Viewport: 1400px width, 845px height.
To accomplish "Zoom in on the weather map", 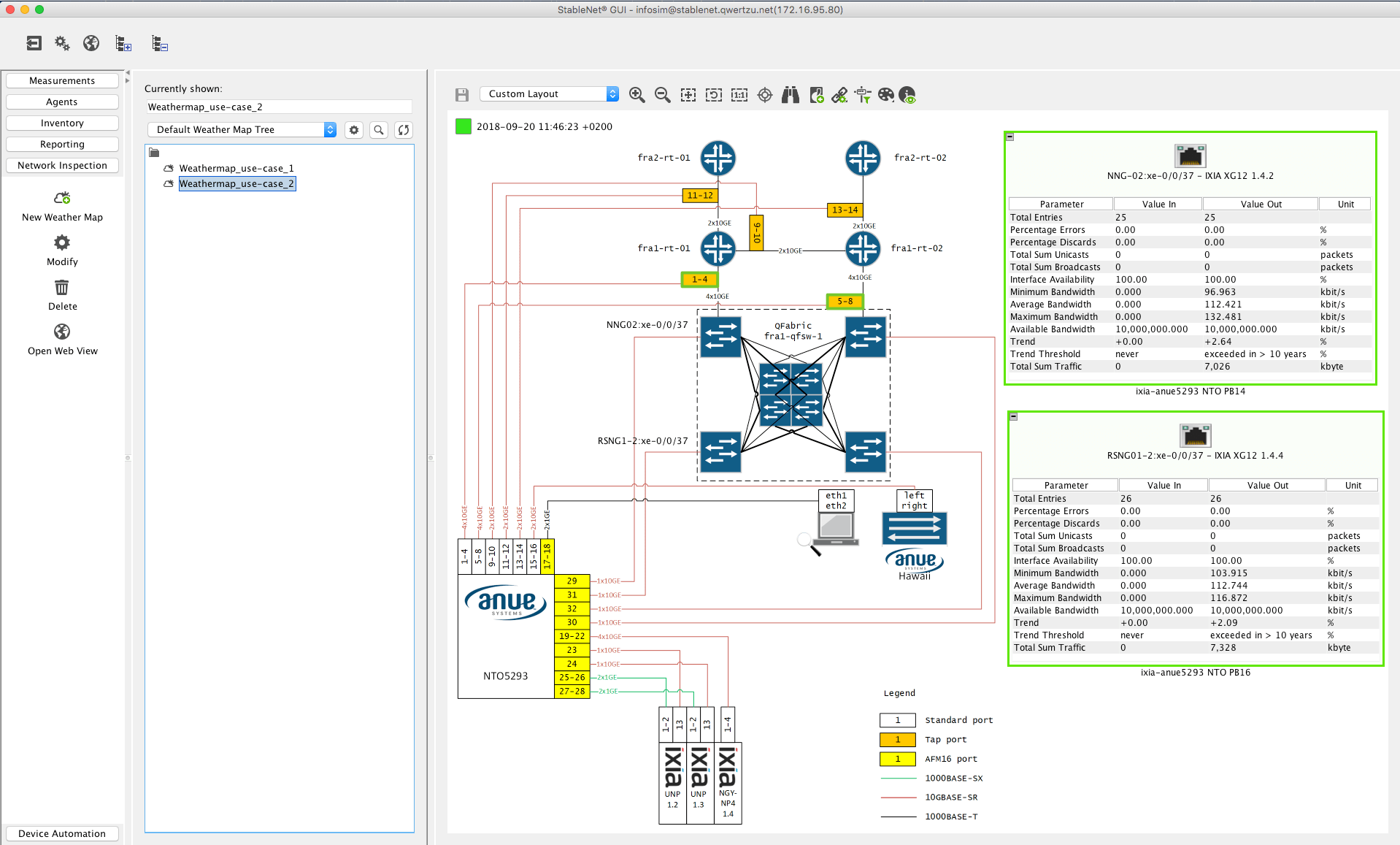I will [x=636, y=95].
